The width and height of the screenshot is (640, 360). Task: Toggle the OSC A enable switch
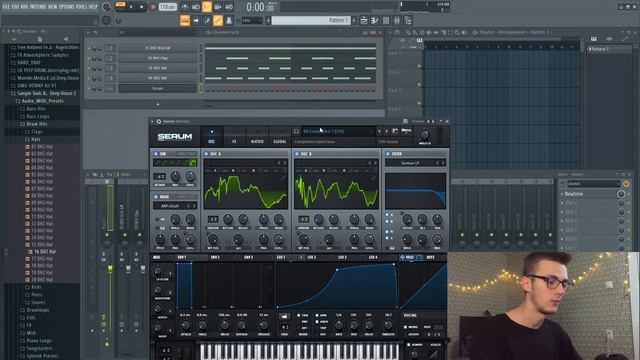[206, 154]
